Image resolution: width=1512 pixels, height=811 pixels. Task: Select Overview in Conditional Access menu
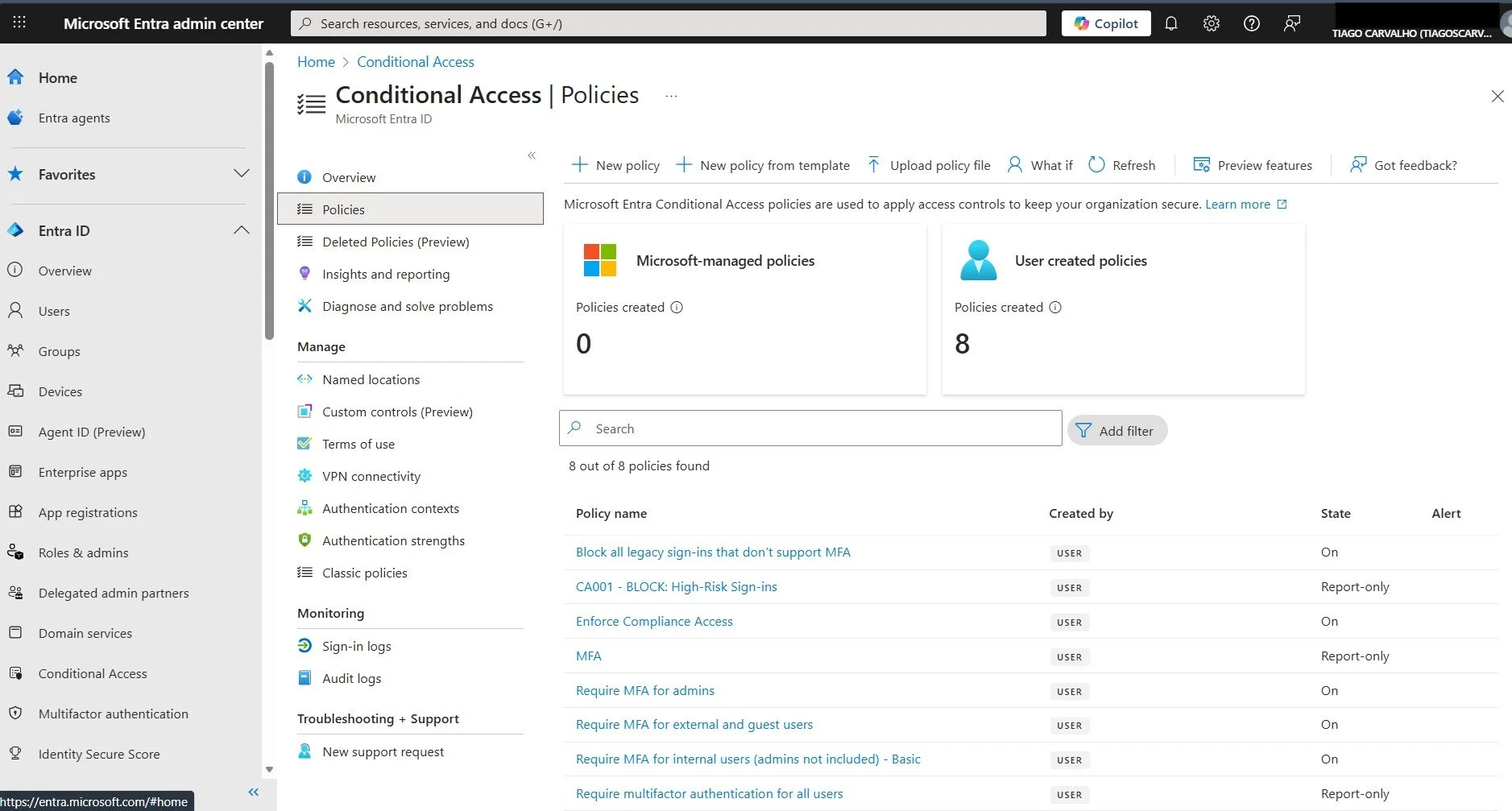[348, 177]
